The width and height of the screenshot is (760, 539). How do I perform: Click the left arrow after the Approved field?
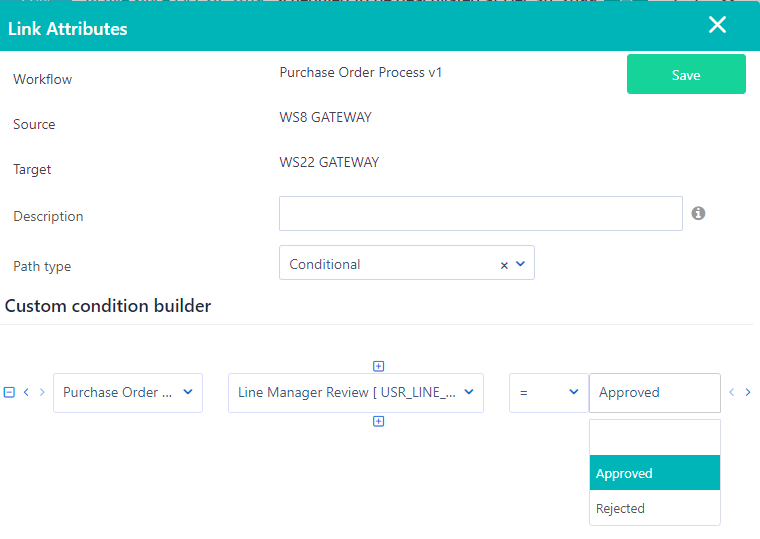point(732,392)
